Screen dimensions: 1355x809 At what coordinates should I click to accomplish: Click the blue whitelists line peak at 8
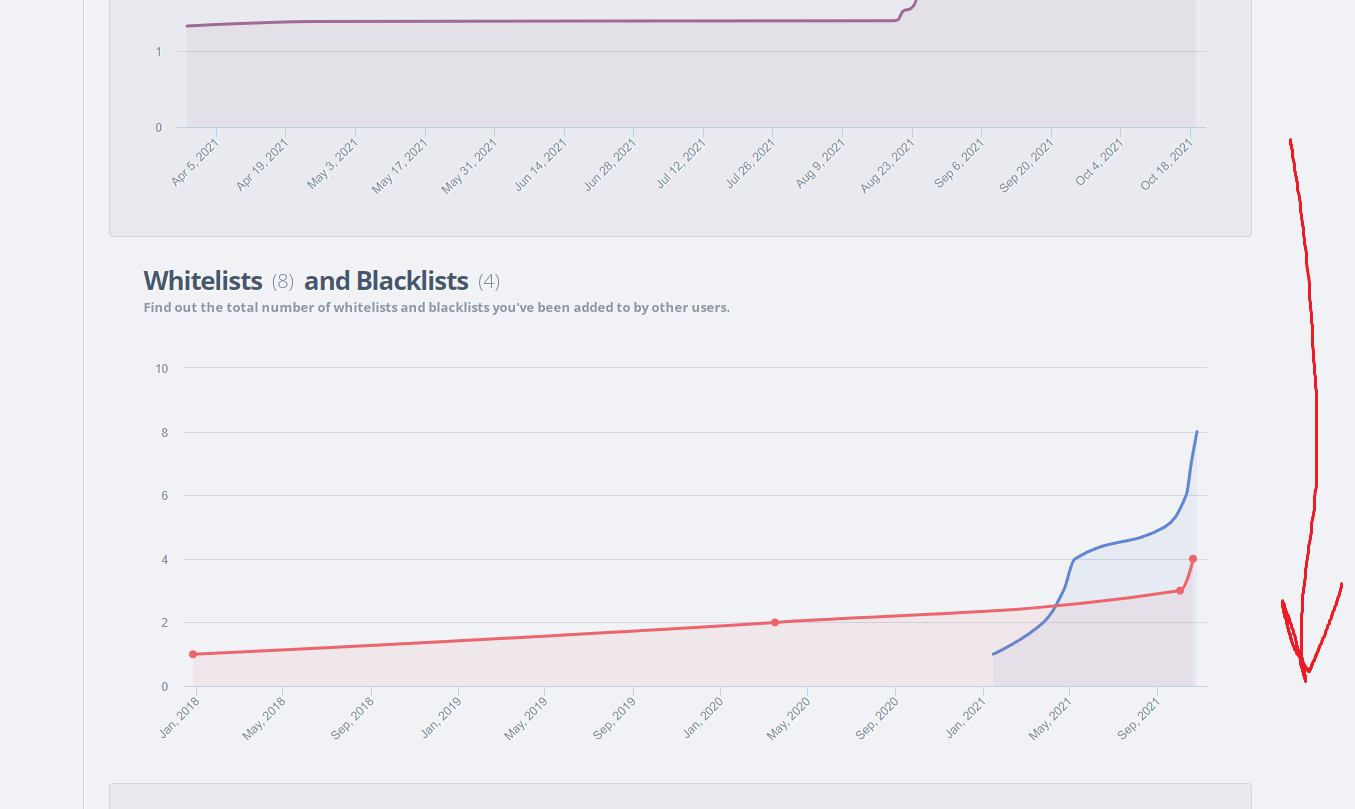[1196, 432]
